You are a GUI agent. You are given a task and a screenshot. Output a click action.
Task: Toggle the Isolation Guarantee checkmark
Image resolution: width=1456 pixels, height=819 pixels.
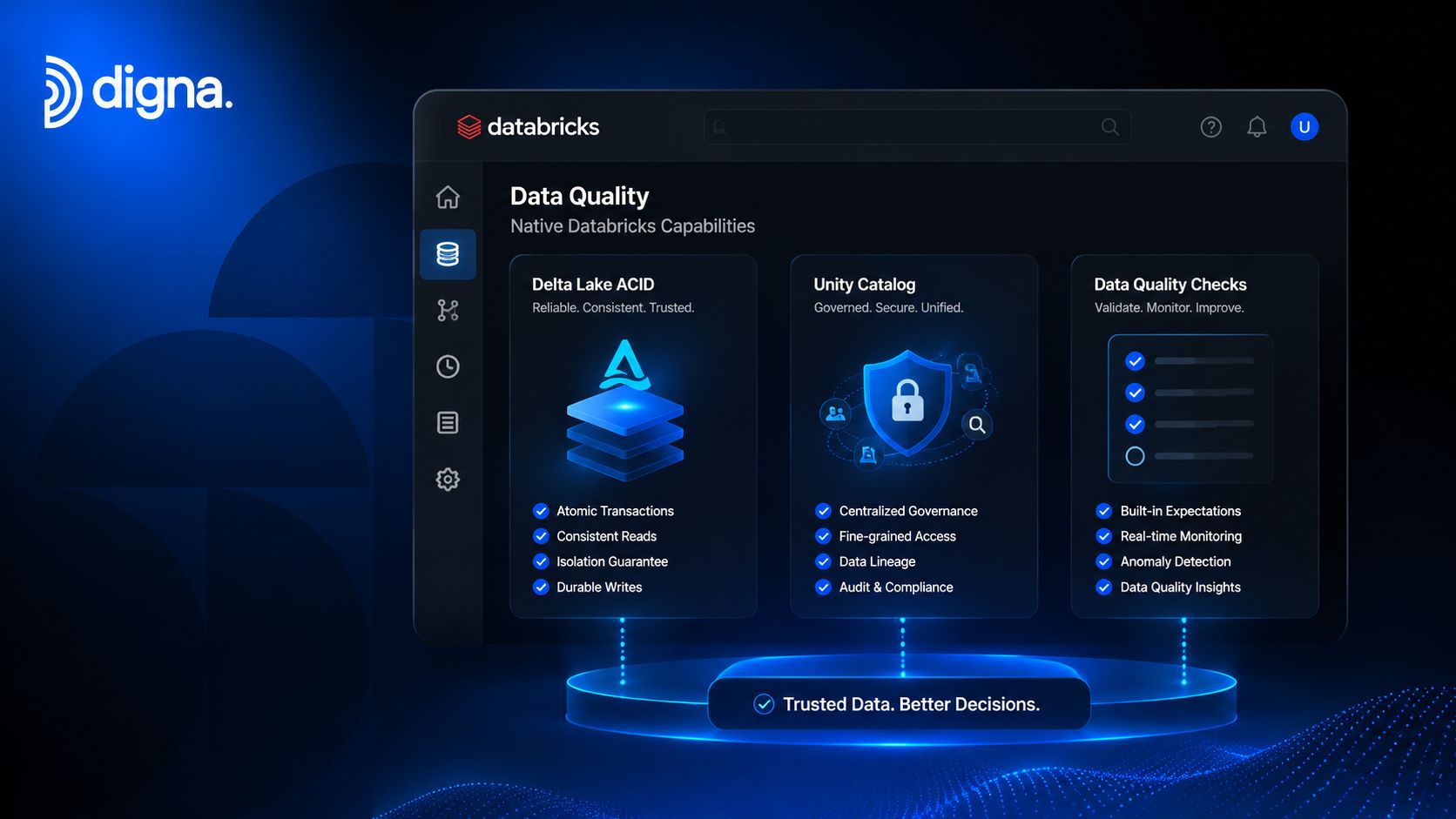coord(541,561)
